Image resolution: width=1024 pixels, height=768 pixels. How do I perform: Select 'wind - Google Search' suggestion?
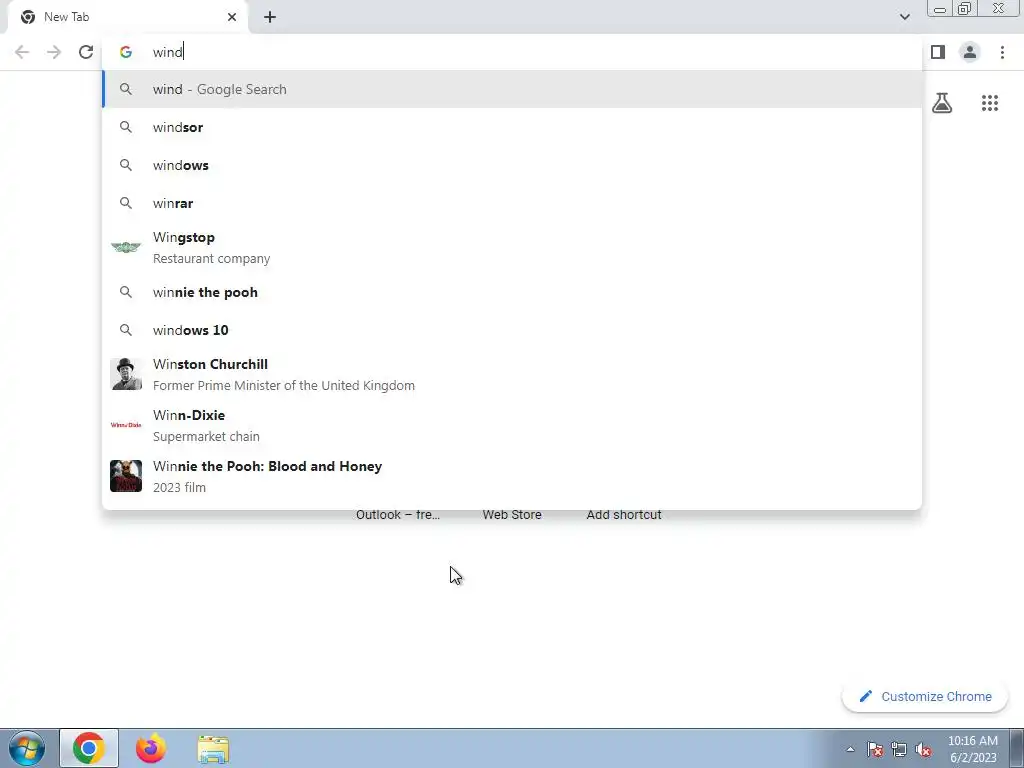[x=512, y=89]
